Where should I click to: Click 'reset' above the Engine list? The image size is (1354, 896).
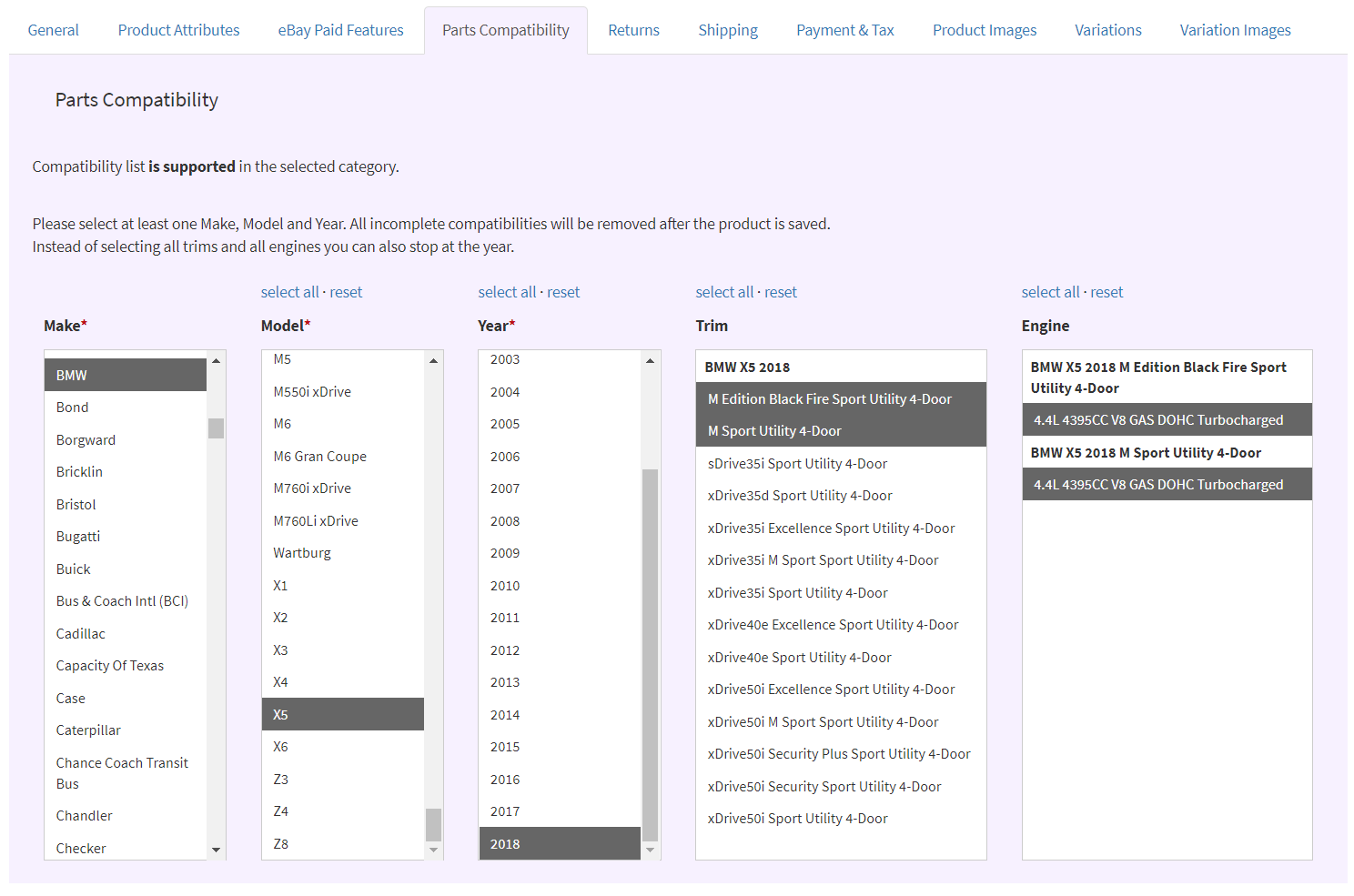click(x=1106, y=292)
